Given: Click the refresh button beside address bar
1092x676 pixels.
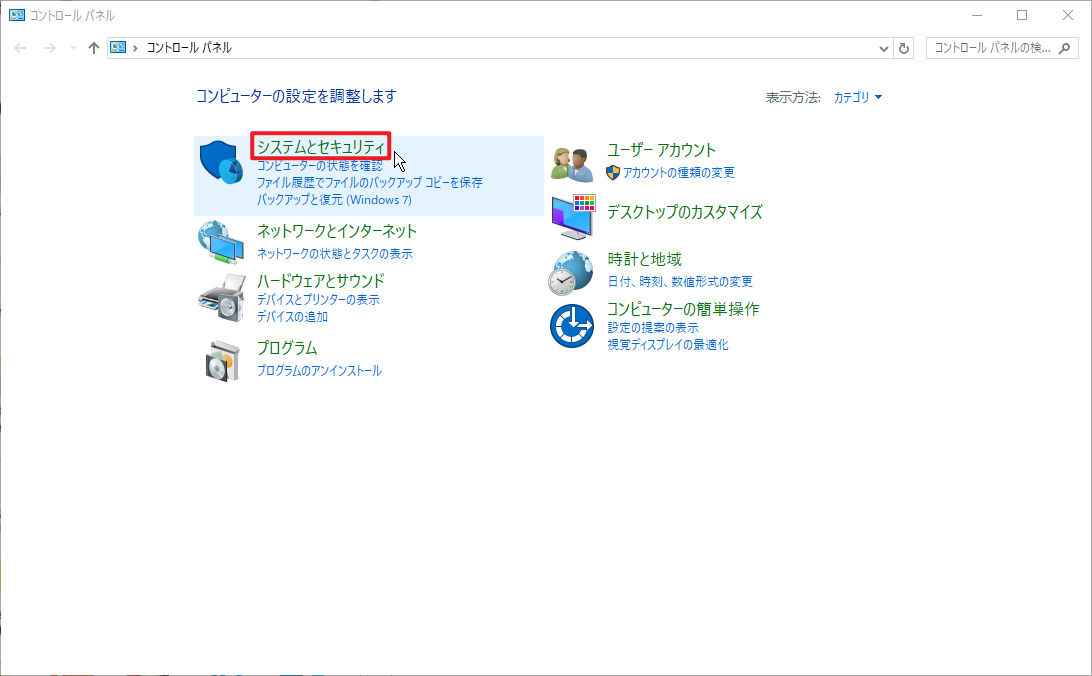Looking at the screenshot, I should (x=905, y=48).
